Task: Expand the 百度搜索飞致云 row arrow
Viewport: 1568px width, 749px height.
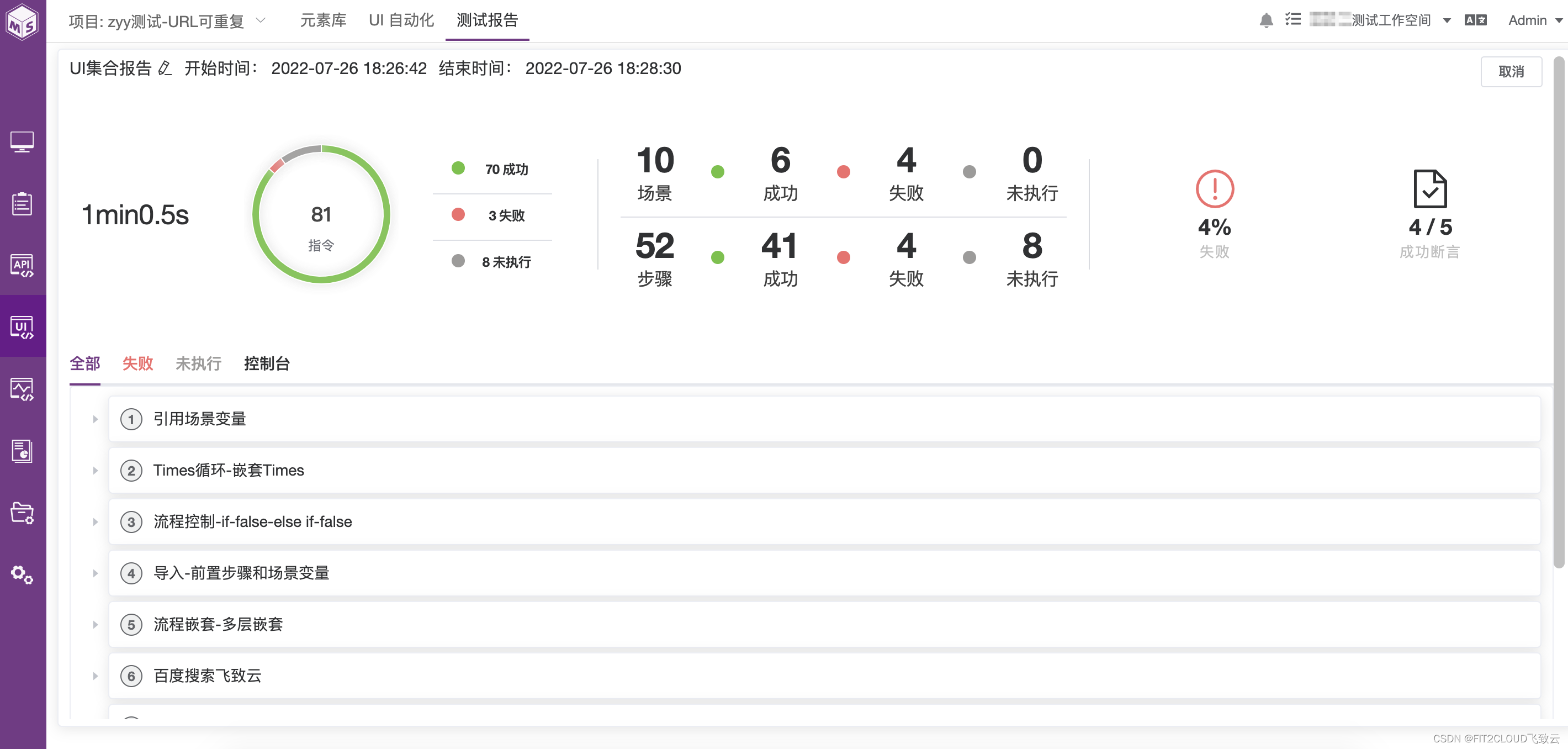Action: (x=96, y=676)
